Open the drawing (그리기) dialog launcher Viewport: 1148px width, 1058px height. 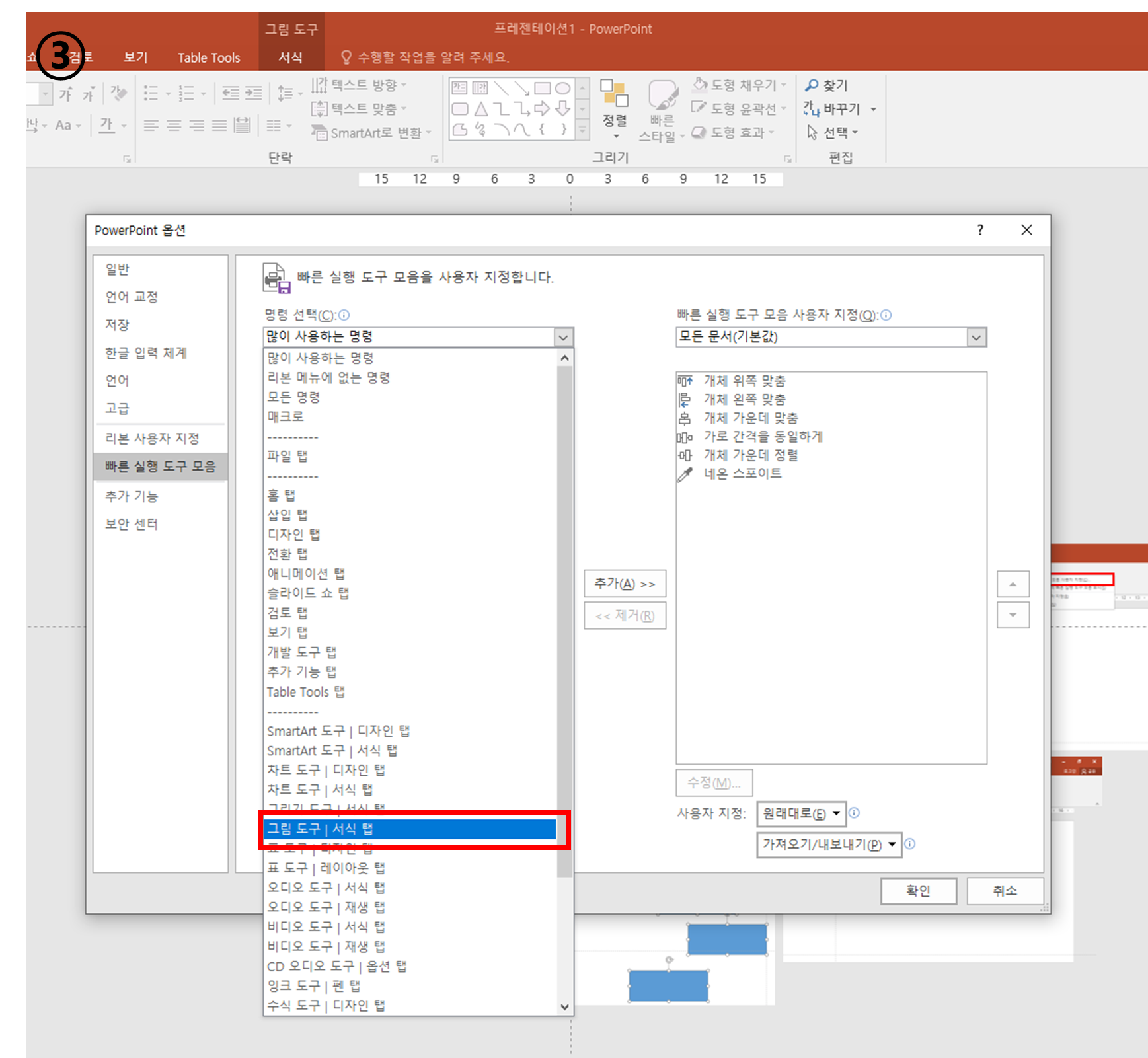788,159
